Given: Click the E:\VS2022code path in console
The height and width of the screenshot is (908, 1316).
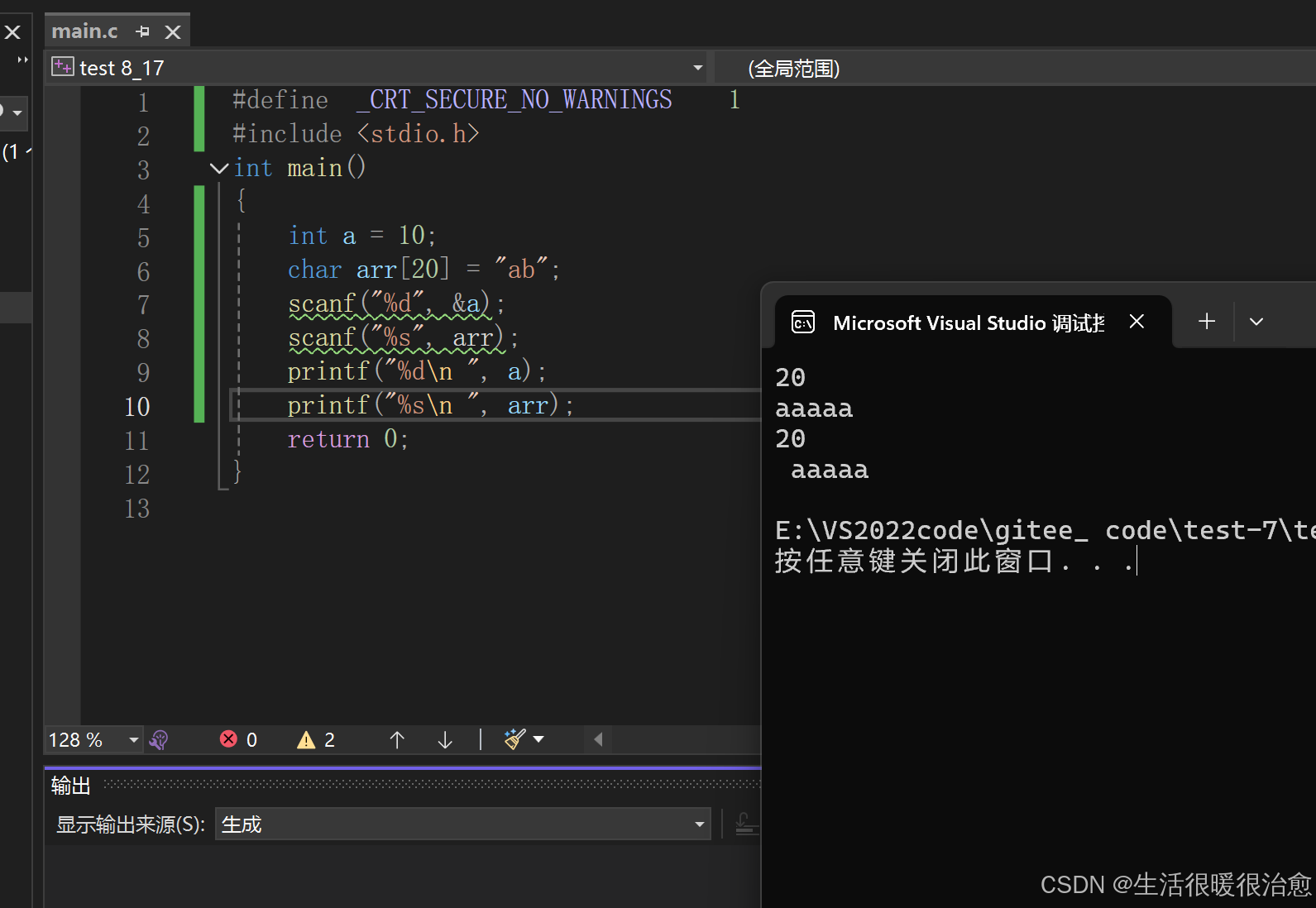Looking at the screenshot, I should [1045, 530].
